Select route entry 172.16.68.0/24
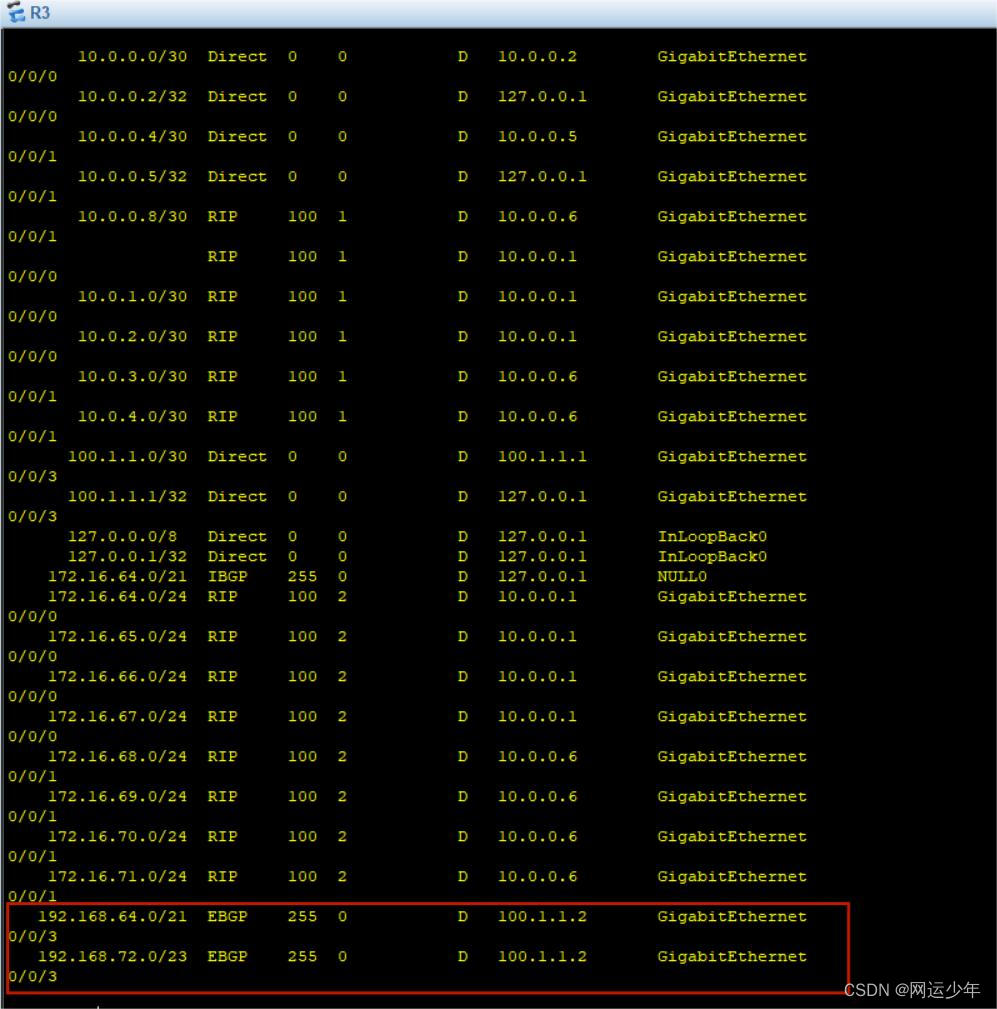Viewport: 997px width, 1009px height. pos(117,756)
